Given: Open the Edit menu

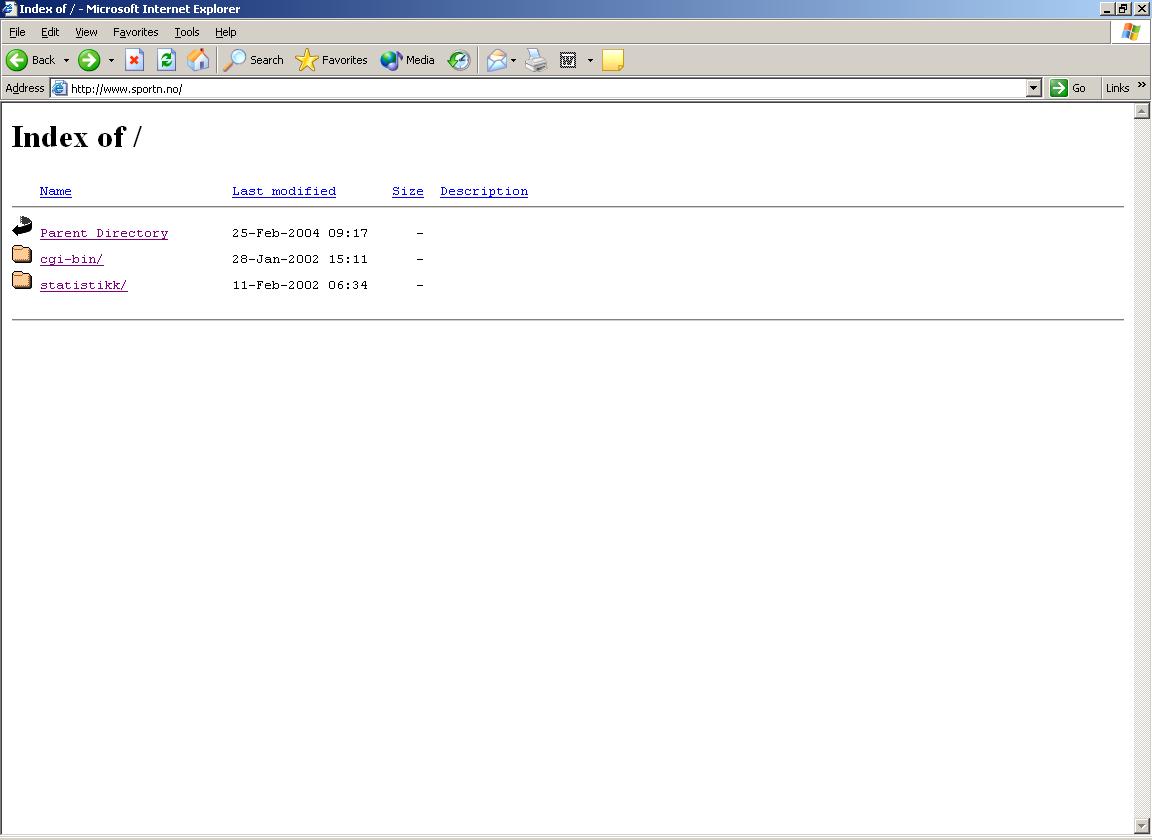Looking at the screenshot, I should (x=50, y=32).
